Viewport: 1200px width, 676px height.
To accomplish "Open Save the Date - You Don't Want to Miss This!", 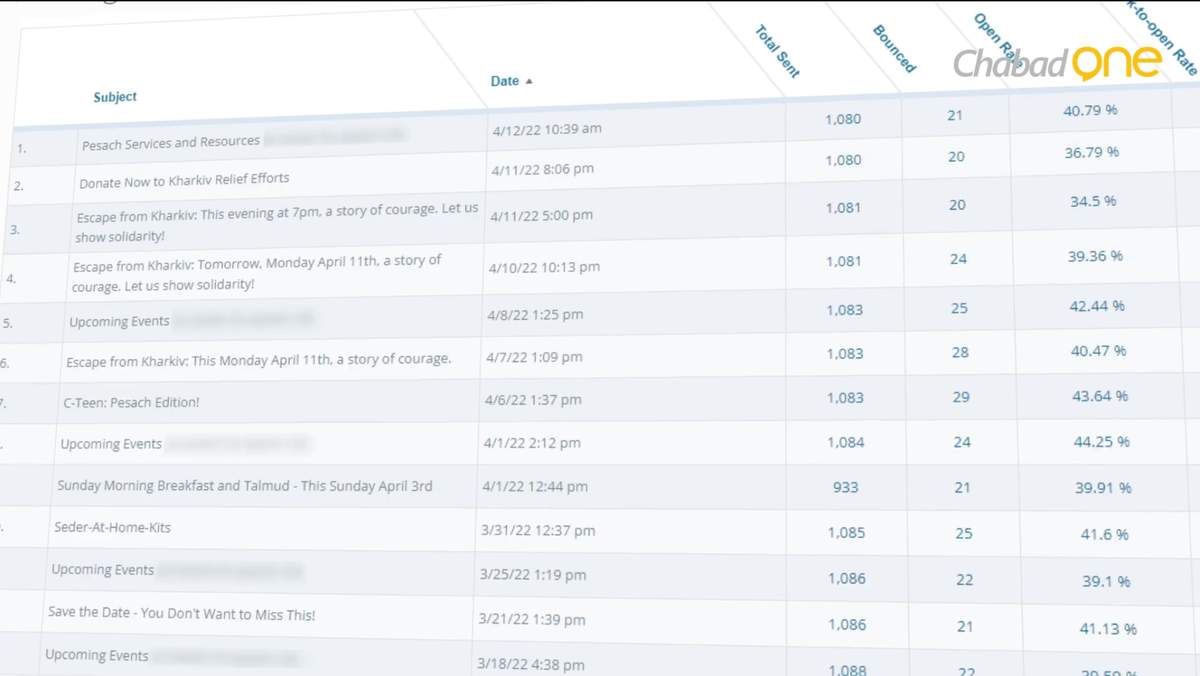I will [x=181, y=614].
